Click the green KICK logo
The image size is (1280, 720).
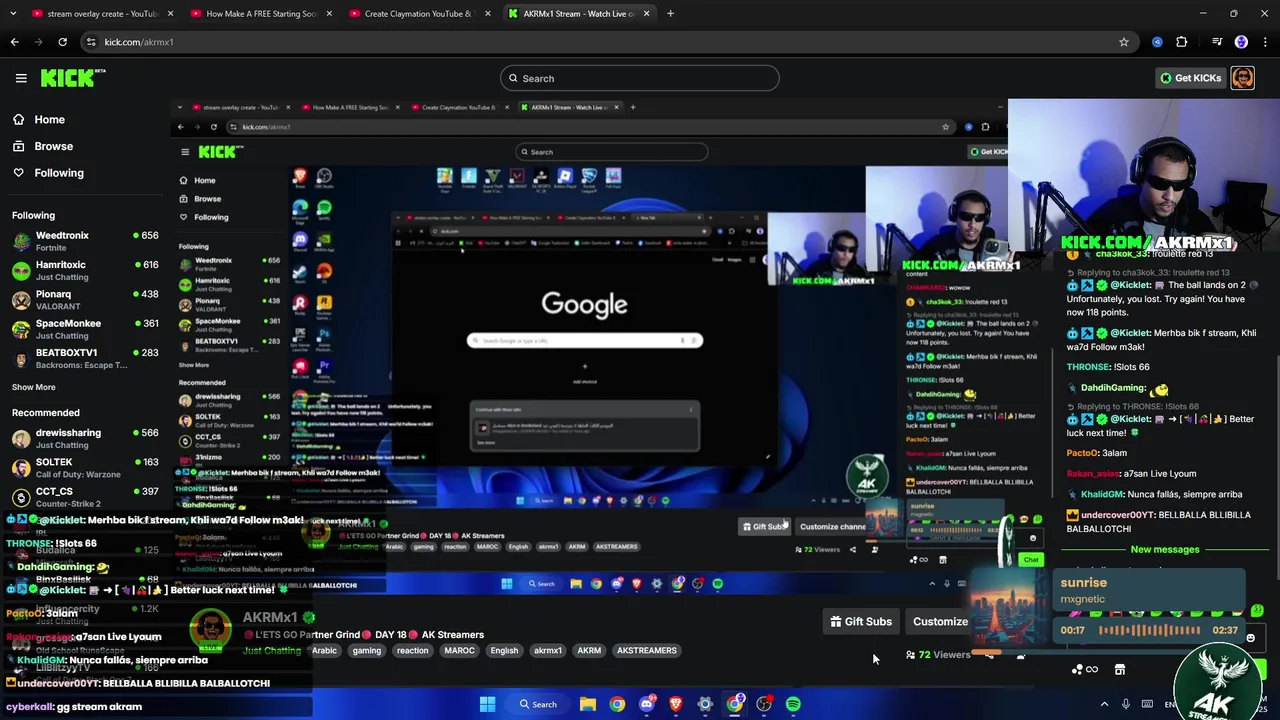(x=73, y=78)
